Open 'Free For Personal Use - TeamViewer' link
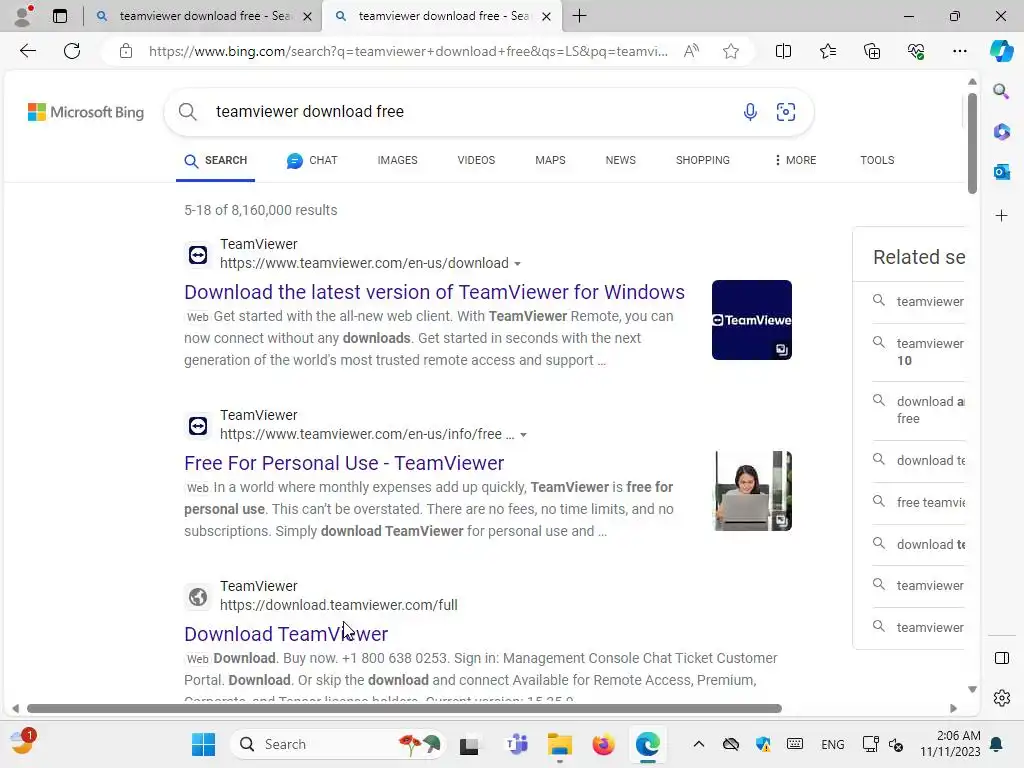Screen dimensions: 1024x768 point(344,463)
